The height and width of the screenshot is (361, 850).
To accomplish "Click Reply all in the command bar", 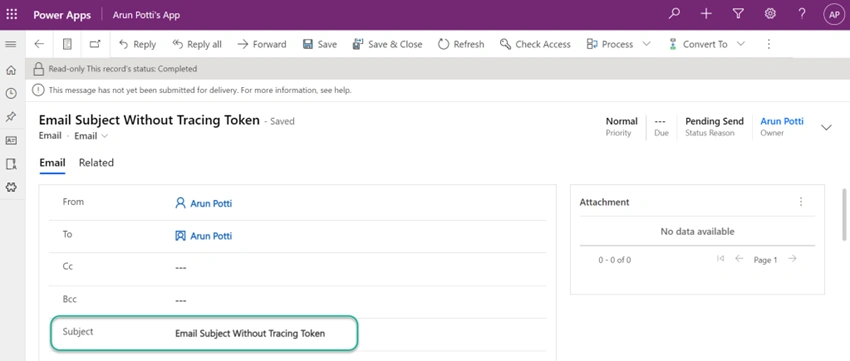I will [197, 44].
